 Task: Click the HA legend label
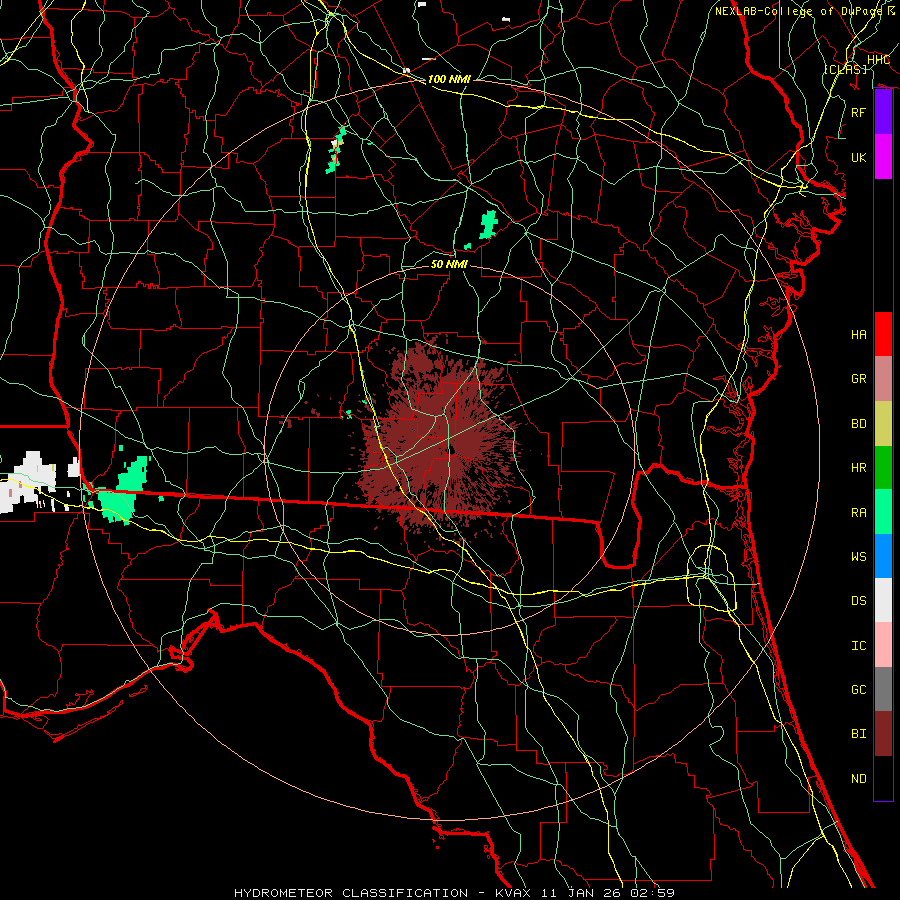[x=858, y=335]
